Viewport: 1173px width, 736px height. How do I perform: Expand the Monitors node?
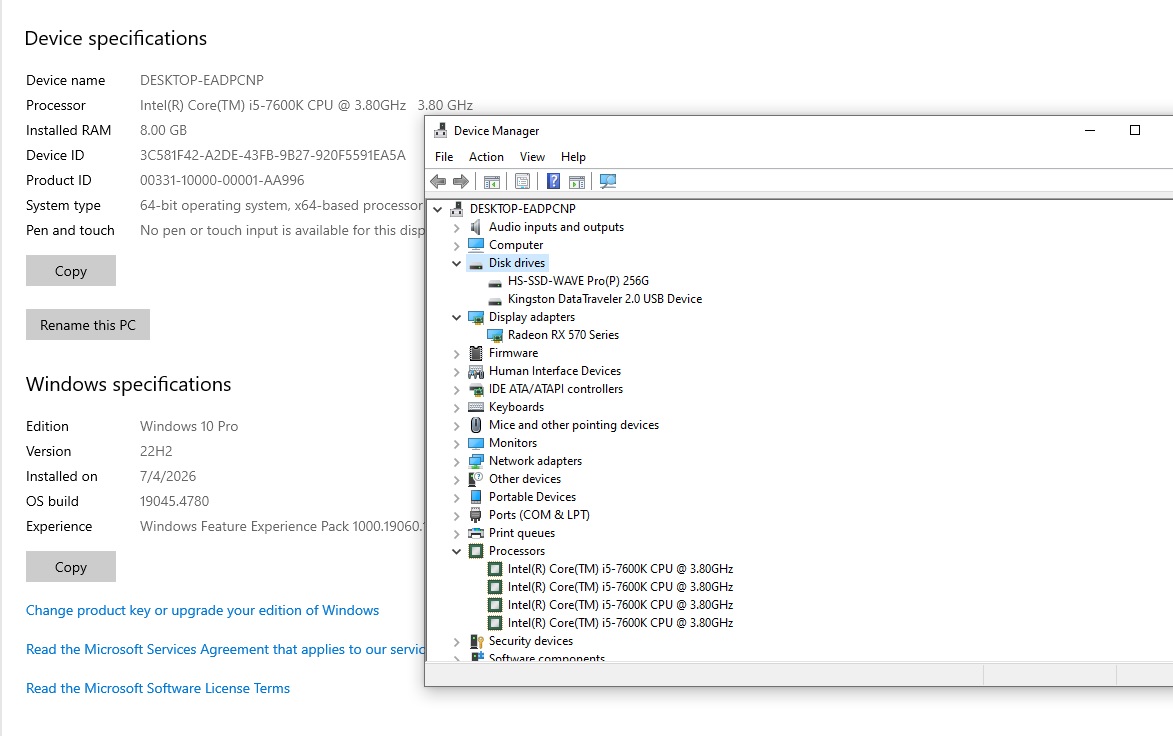click(456, 444)
